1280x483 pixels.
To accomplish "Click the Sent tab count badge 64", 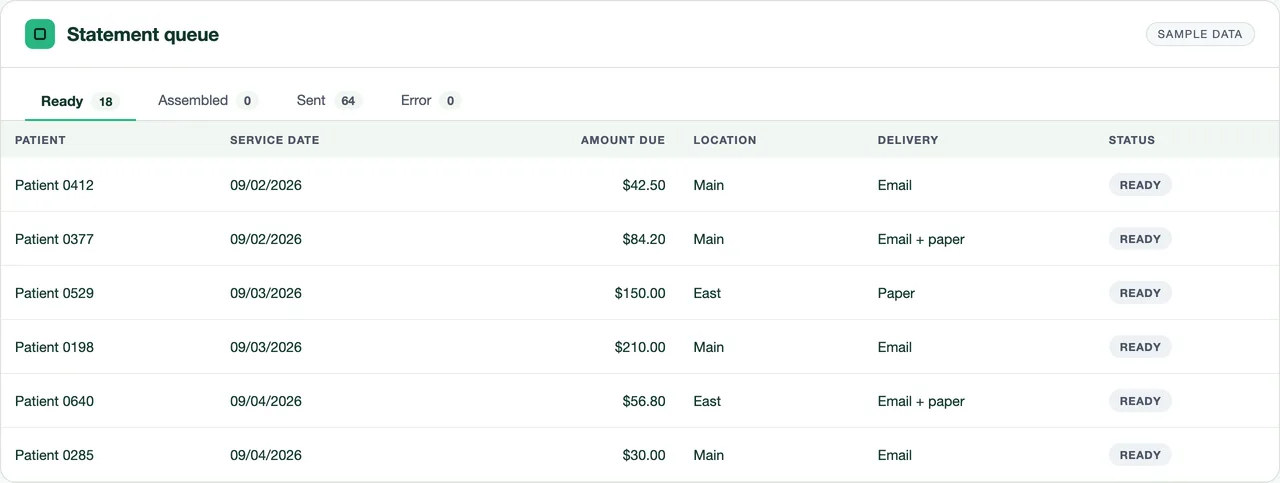I will tap(348, 101).
